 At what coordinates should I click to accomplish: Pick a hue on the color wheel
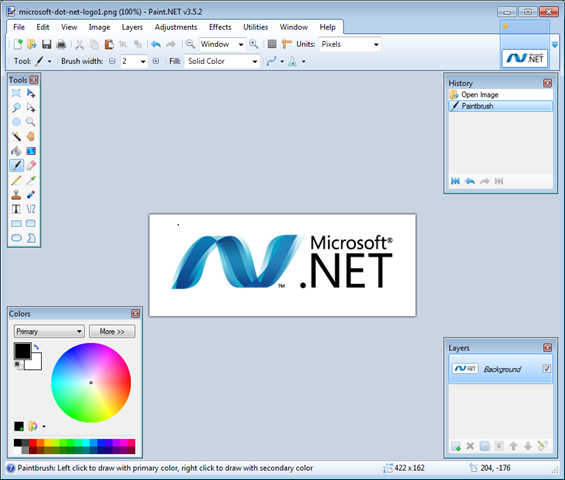click(x=91, y=382)
